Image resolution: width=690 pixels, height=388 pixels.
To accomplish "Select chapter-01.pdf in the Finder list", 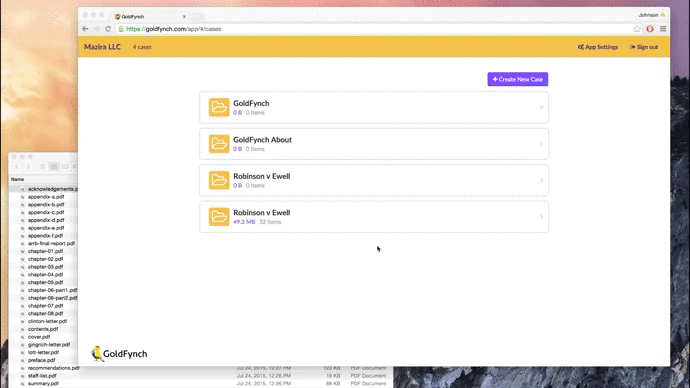I will point(45,251).
